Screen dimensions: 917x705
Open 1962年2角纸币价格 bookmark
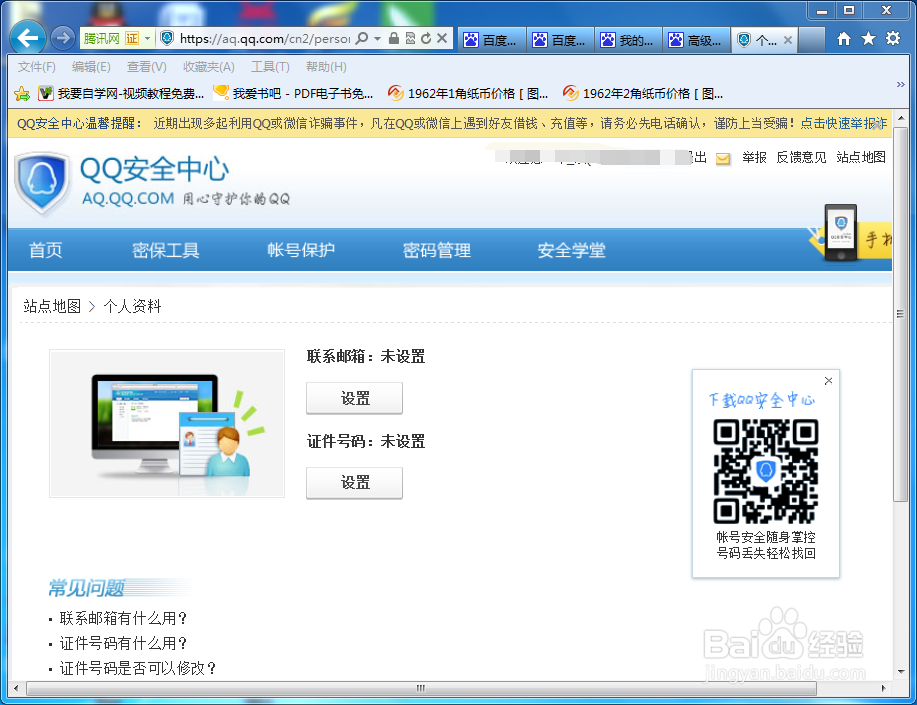point(643,94)
